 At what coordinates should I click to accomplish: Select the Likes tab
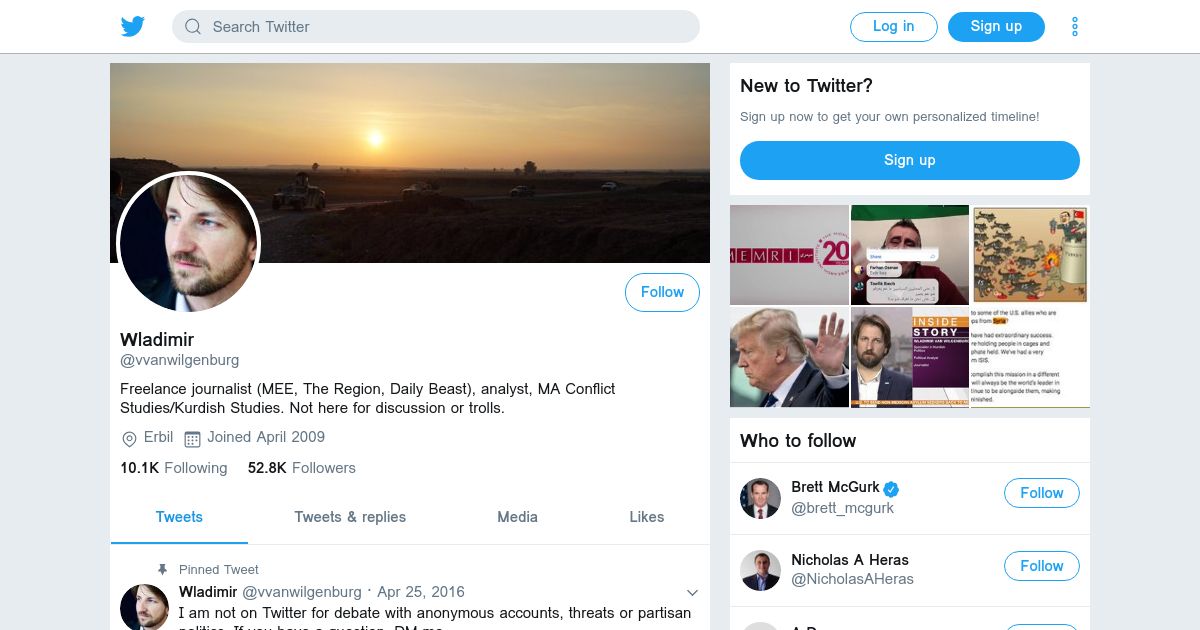click(x=646, y=517)
